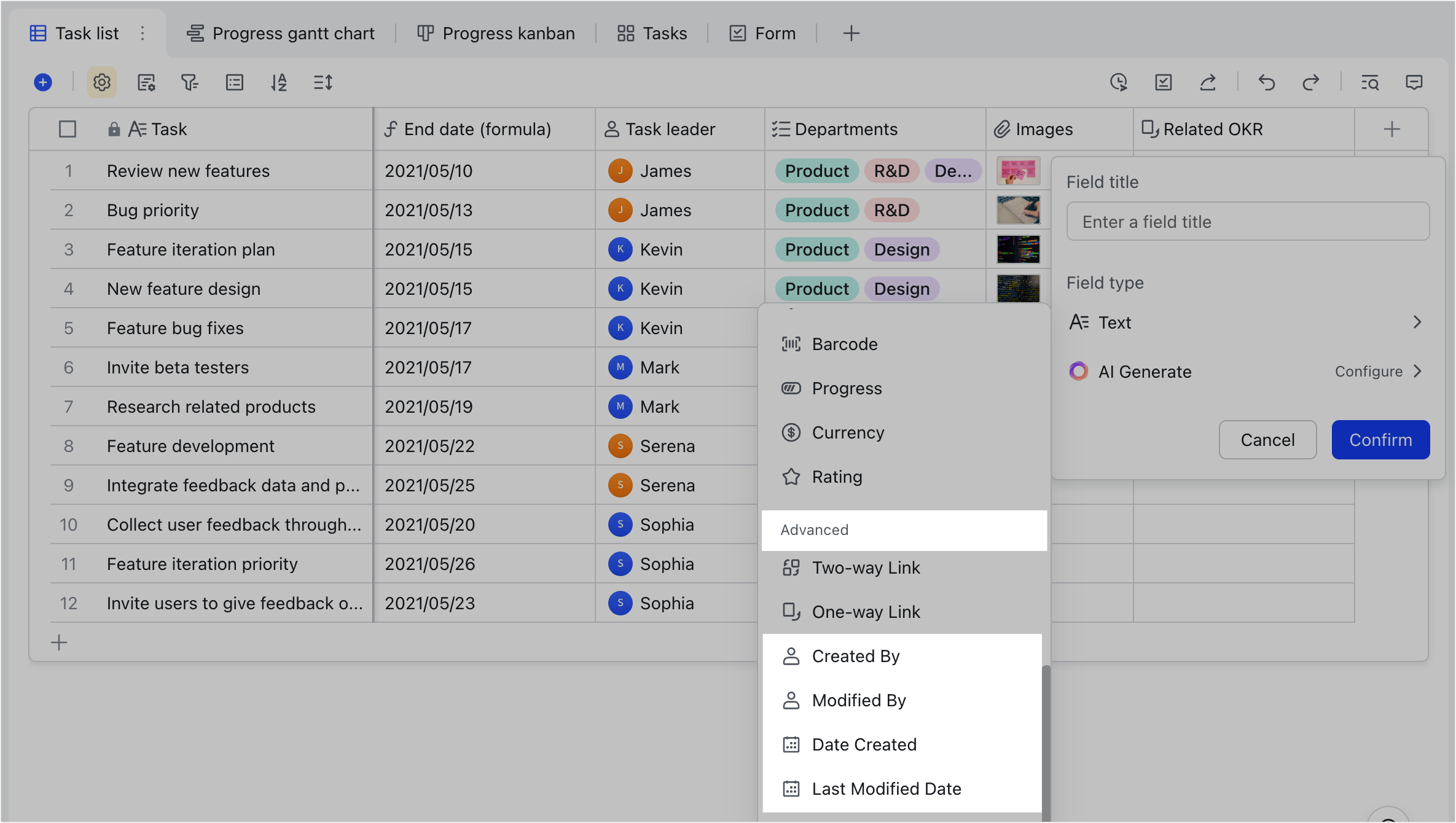Click the checkbox-style automation icon in toolbar

(1164, 82)
